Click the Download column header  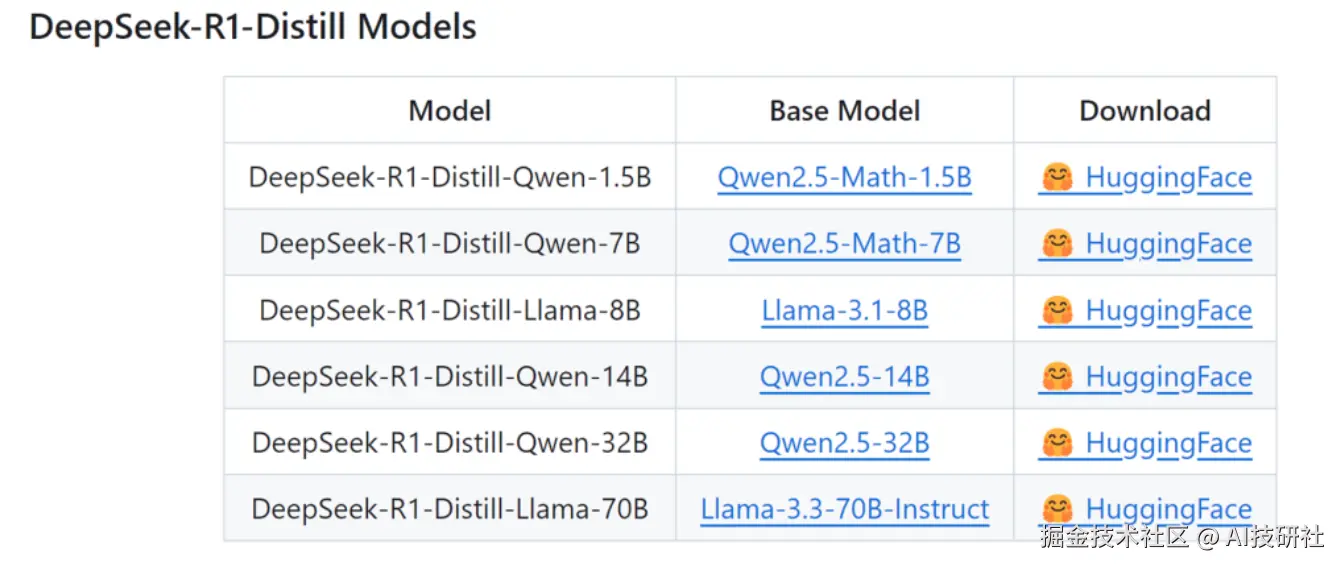1144,111
